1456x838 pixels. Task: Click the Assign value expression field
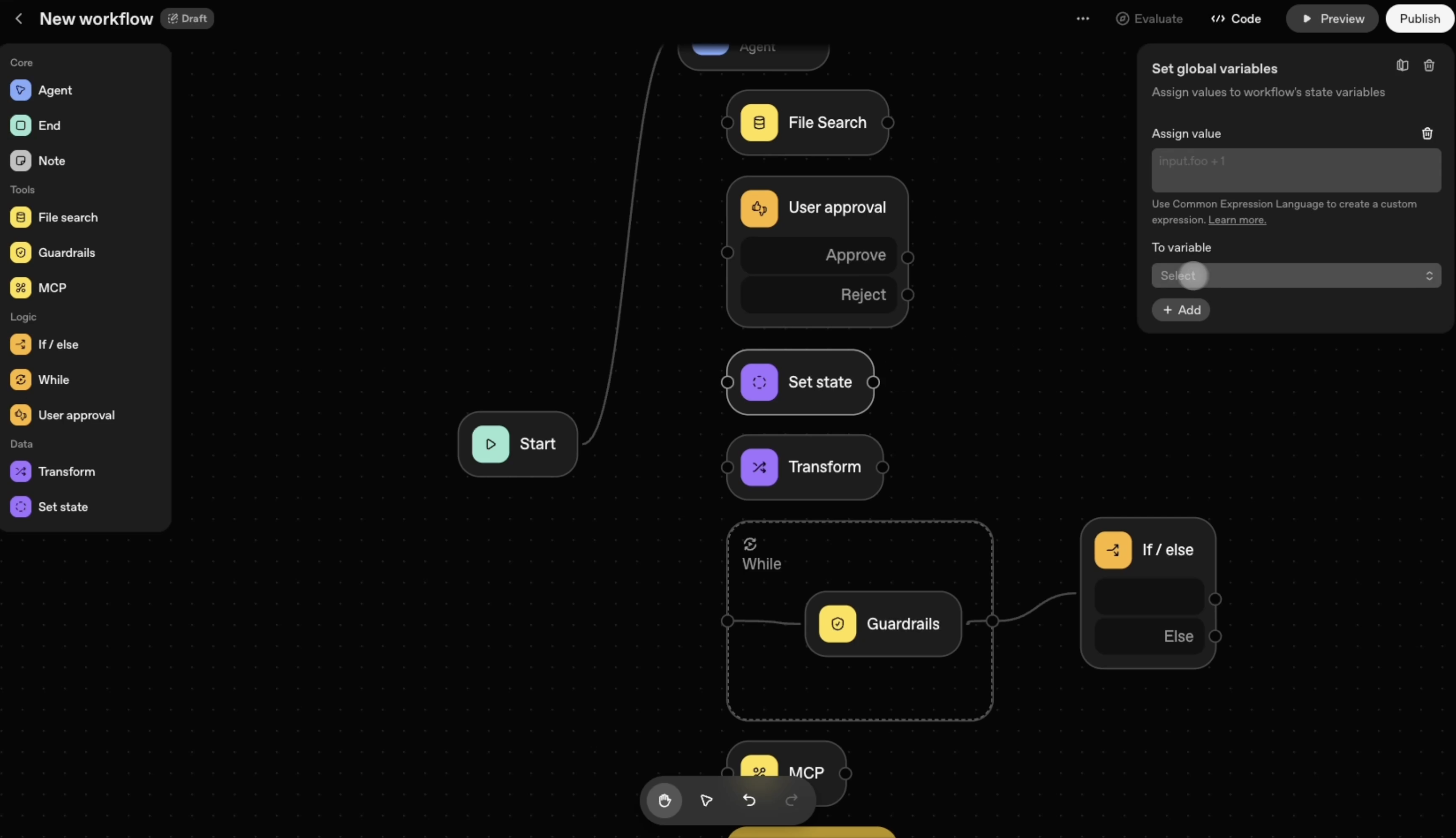(x=1295, y=170)
